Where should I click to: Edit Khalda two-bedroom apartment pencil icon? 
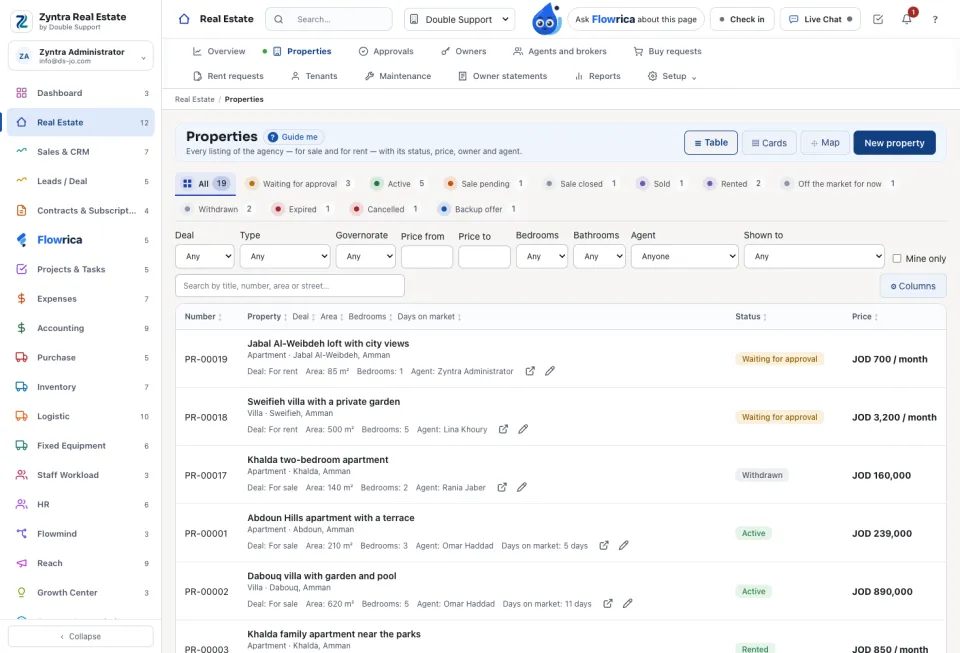[x=522, y=487]
